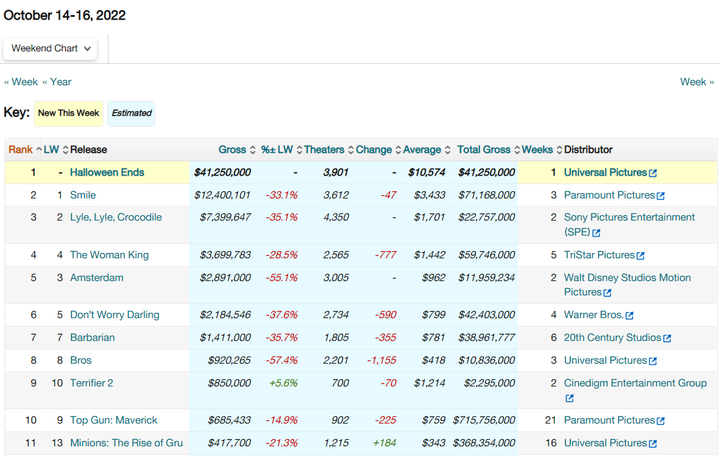The height and width of the screenshot is (456, 720).
Task: Click external link icon after TriStar Pictures
Action: tap(641, 256)
